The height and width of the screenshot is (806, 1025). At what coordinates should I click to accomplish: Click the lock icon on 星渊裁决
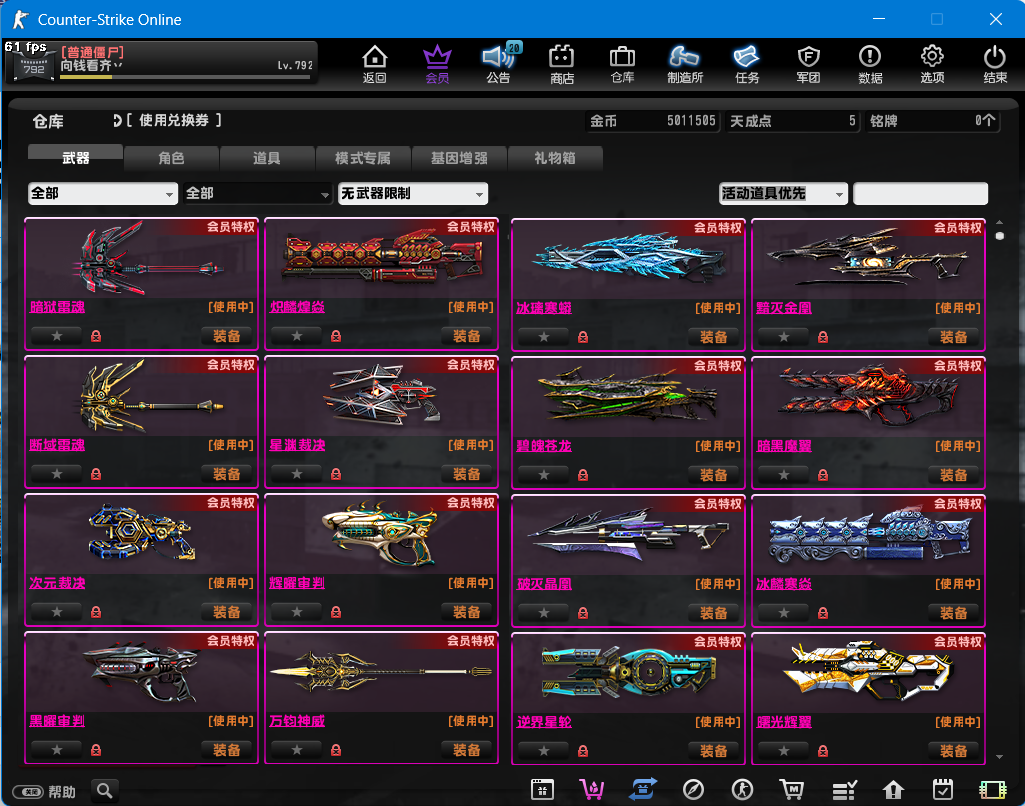pyautogui.click(x=336, y=474)
